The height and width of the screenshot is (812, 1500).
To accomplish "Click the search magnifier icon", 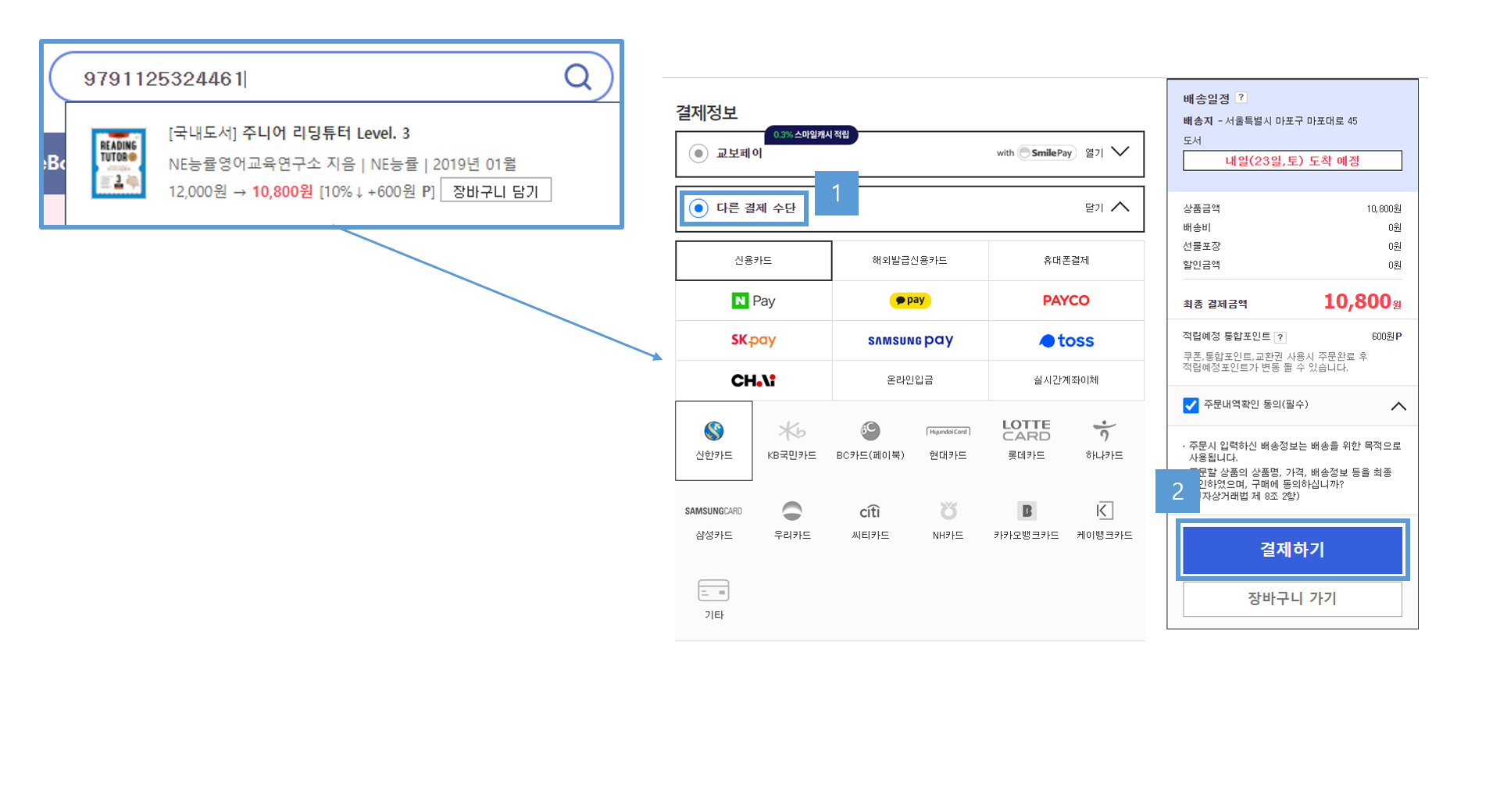I will point(577,77).
